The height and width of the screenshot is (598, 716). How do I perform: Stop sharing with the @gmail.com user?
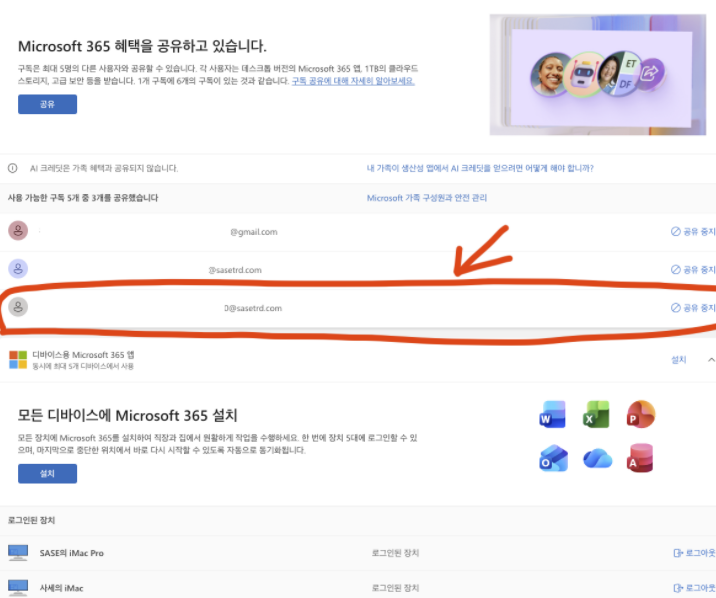[693, 231]
